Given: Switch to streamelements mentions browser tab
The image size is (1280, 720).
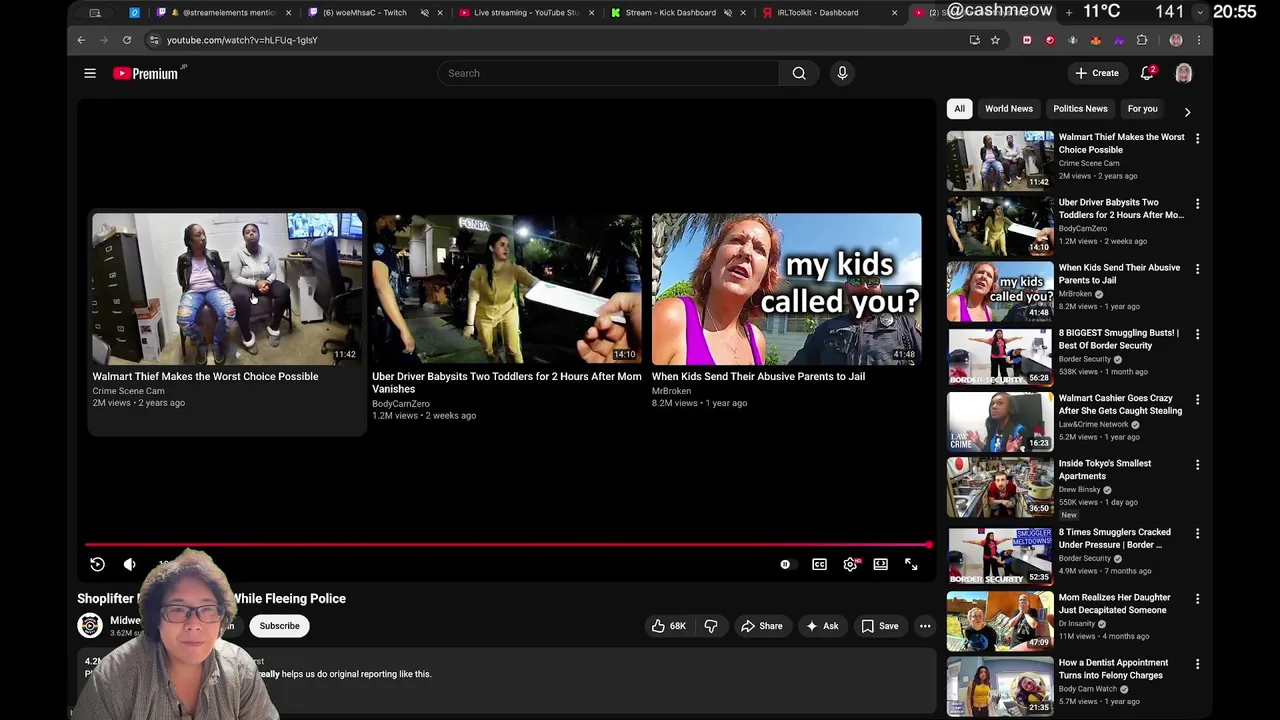Looking at the screenshot, I should (x=222, y=13).
